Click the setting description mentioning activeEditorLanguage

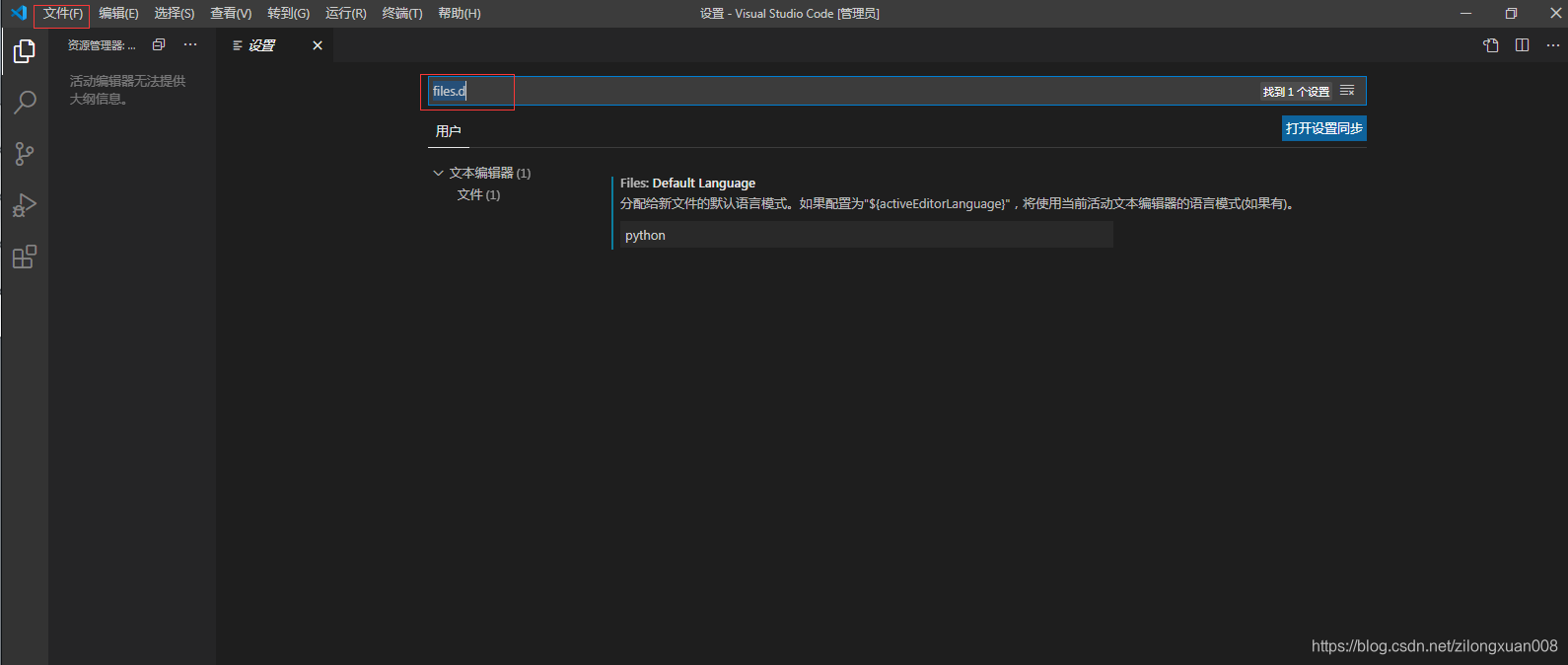[x=957, y=203]
